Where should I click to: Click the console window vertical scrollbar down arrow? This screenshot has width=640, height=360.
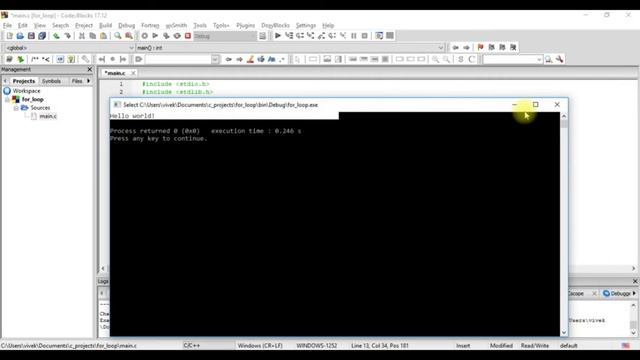click(564, 332)
